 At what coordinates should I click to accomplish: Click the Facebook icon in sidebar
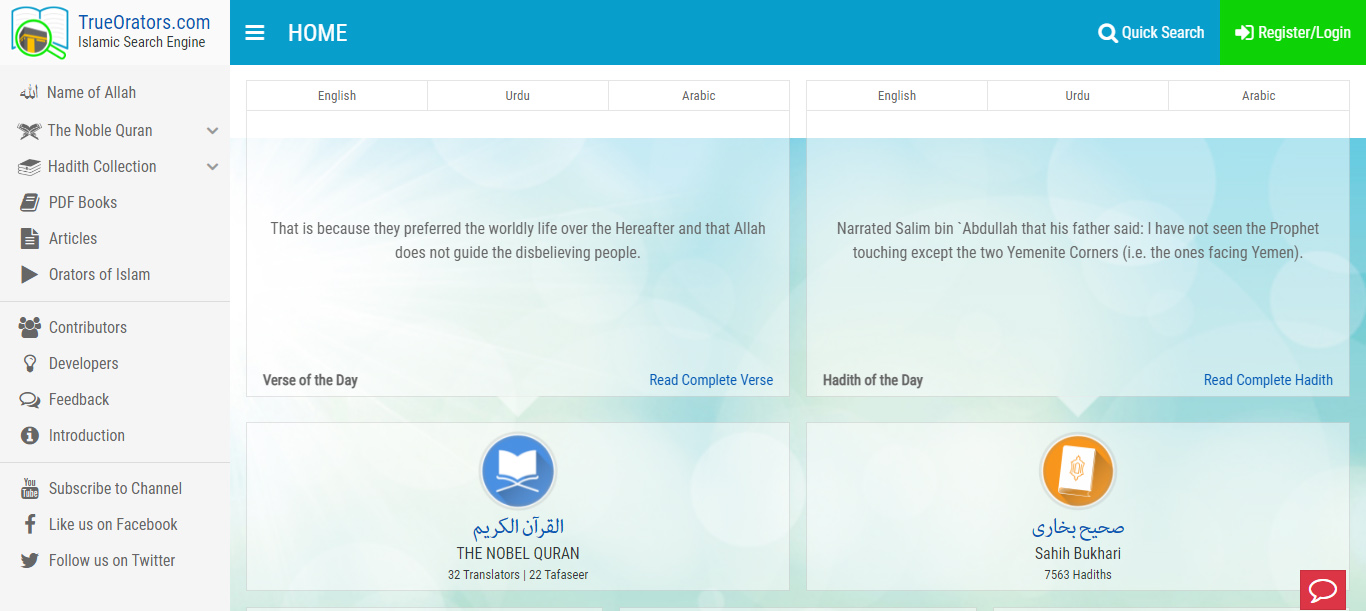click(30, 525)
